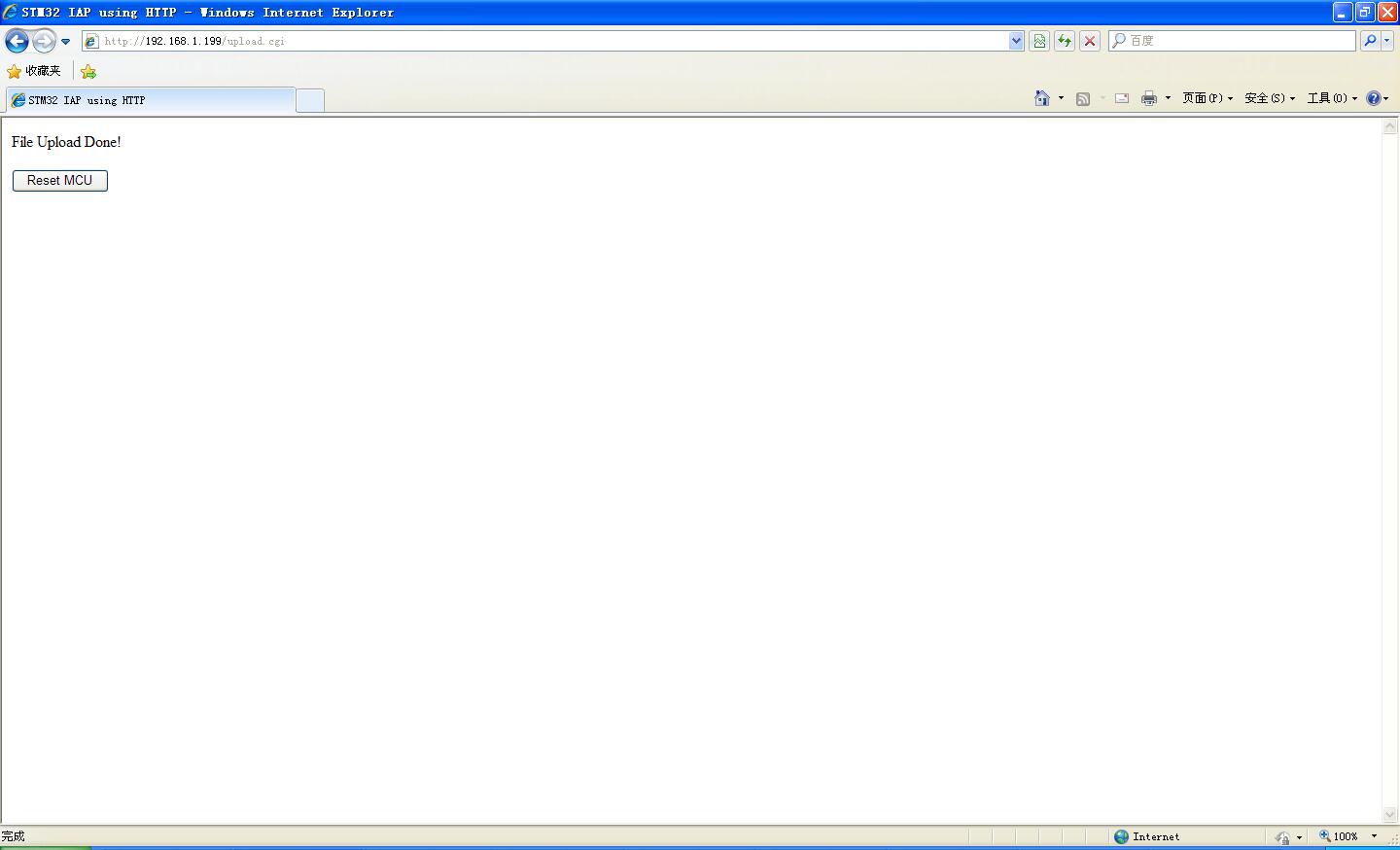Open a new blank tab
1400x850 pixels.
point(310,100)
